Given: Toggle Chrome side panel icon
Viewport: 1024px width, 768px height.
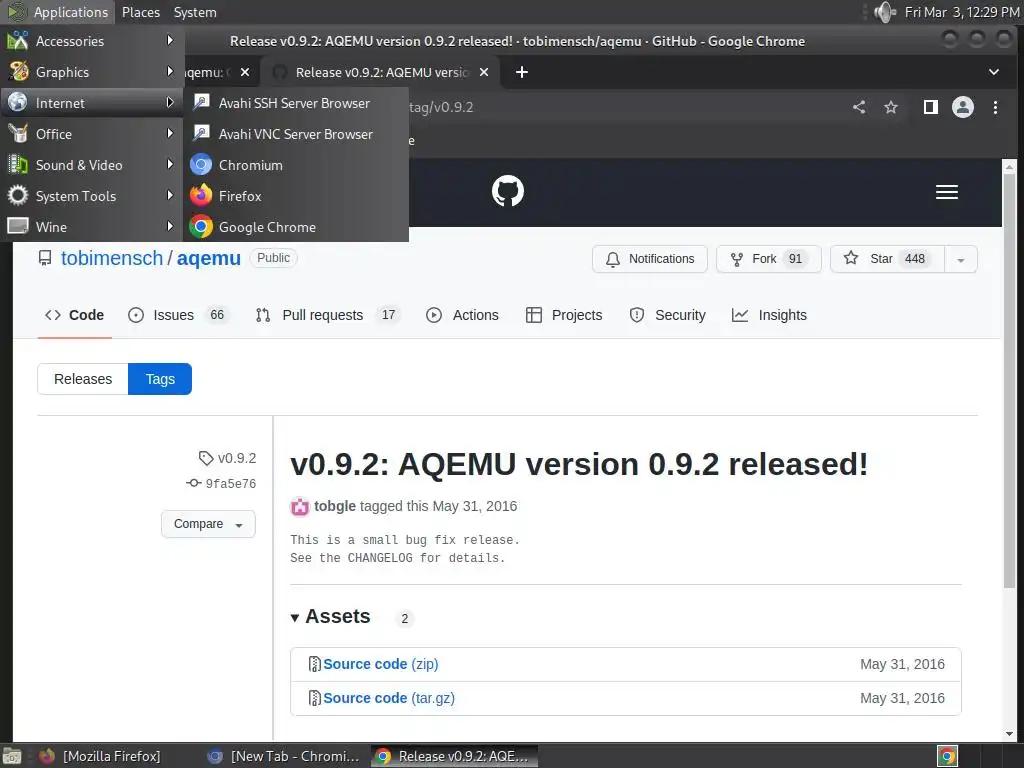Looking at the screenshot, I should pyautogui.click(x=931, y=107).
